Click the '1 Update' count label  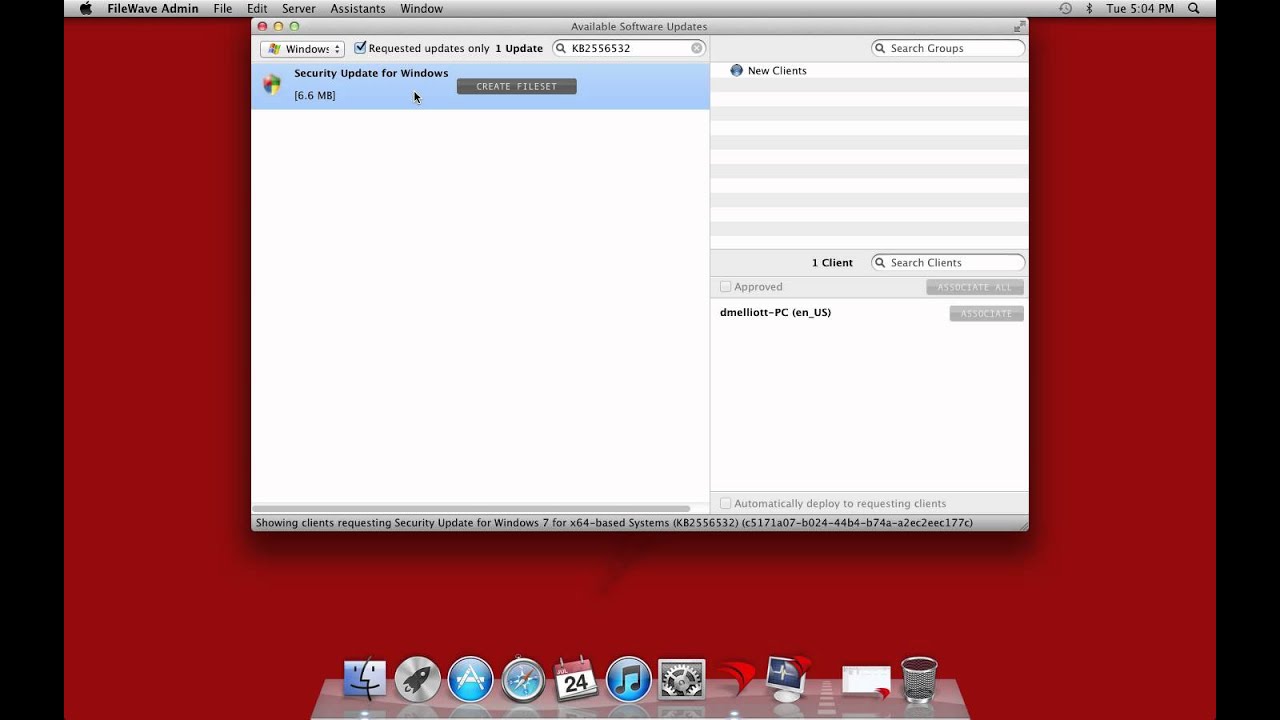[519, 48]
